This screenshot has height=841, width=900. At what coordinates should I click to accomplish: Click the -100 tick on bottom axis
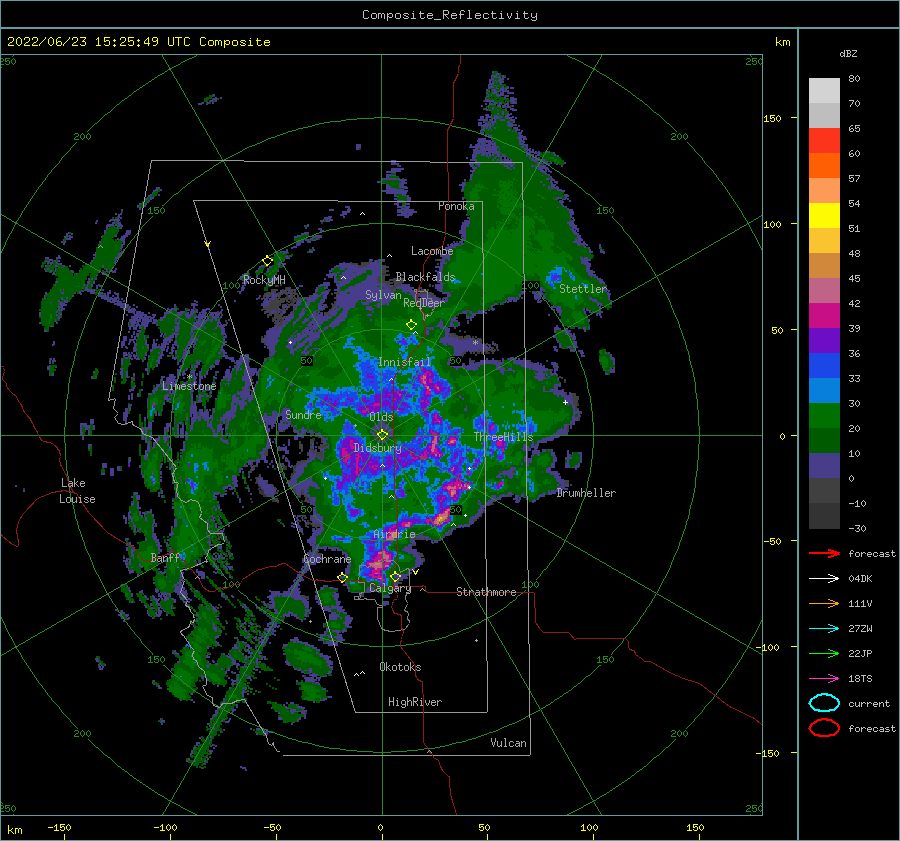(165, 828)
